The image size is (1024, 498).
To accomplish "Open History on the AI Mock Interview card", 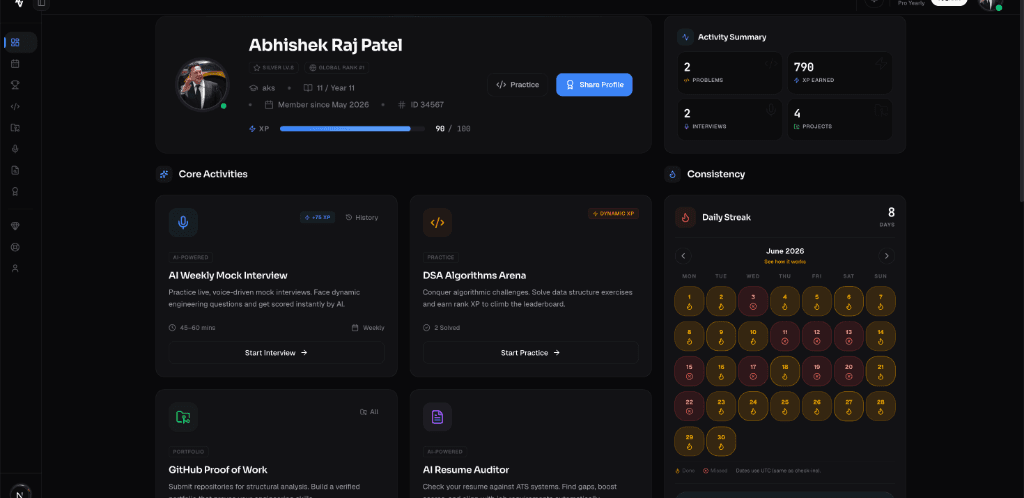I will pyautogui.click(x=362, y=217).
